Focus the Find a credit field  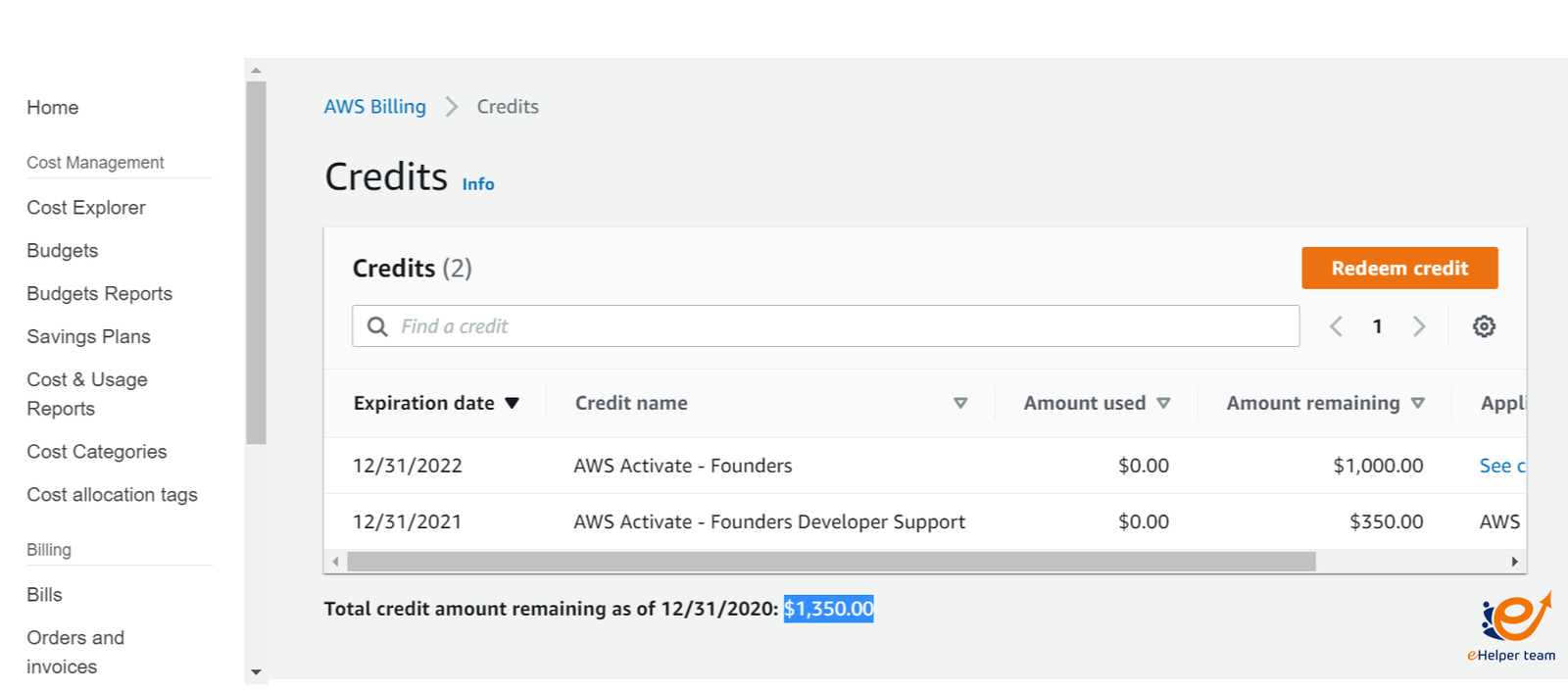(x=843, y=326)
